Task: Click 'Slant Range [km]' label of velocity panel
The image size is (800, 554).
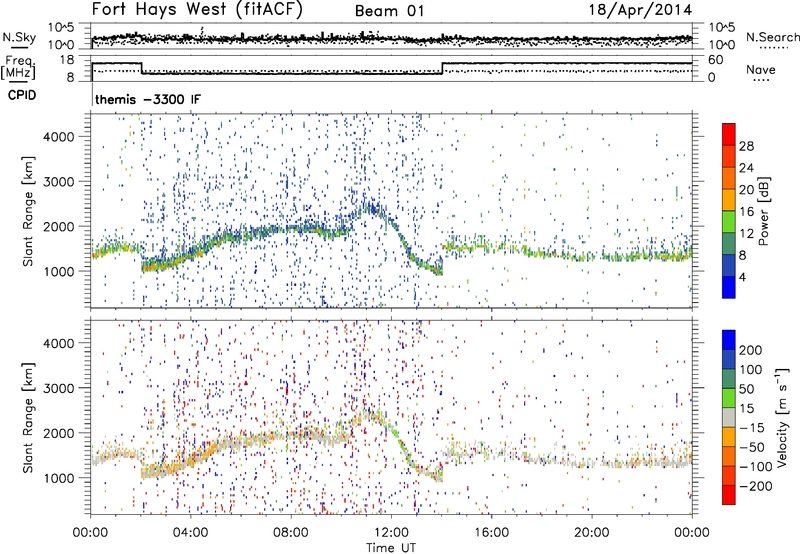Action: pyautogui.click(x=28, y=417)
